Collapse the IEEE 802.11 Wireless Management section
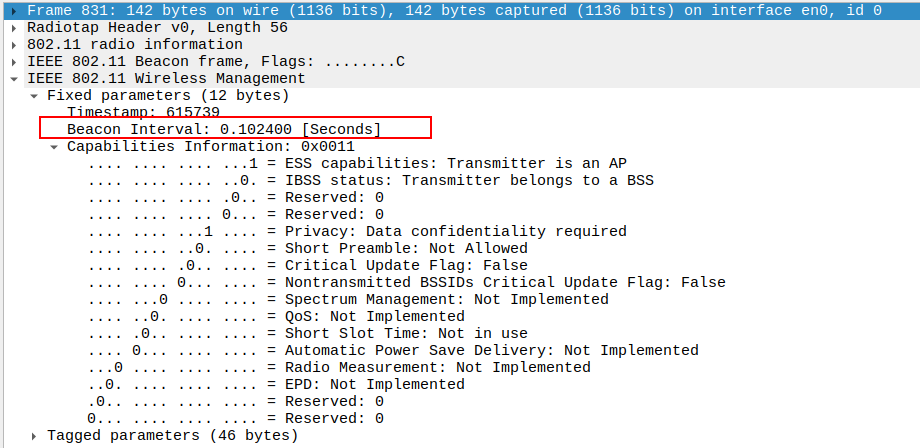920x448 pixels. 14,78
